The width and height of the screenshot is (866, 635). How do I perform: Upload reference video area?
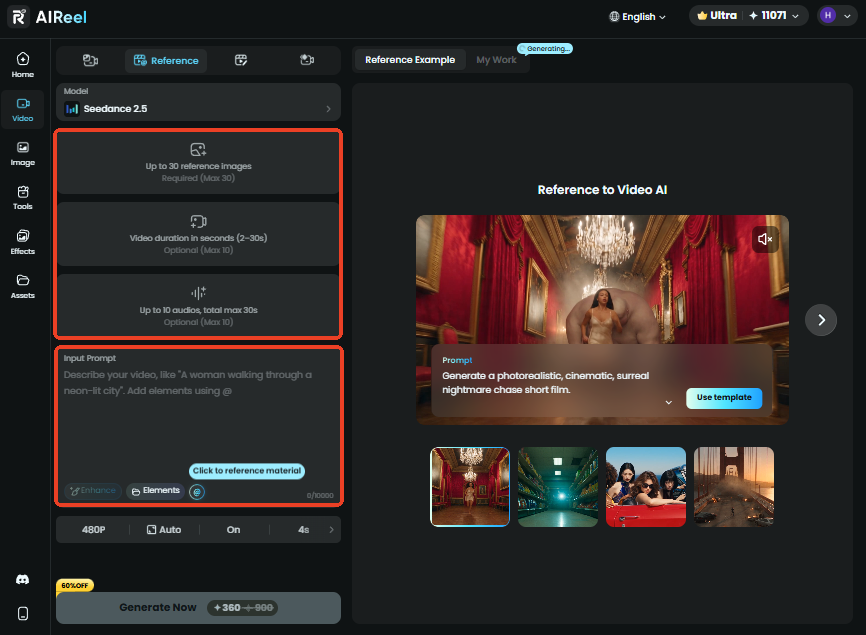[x=198, y=234]
